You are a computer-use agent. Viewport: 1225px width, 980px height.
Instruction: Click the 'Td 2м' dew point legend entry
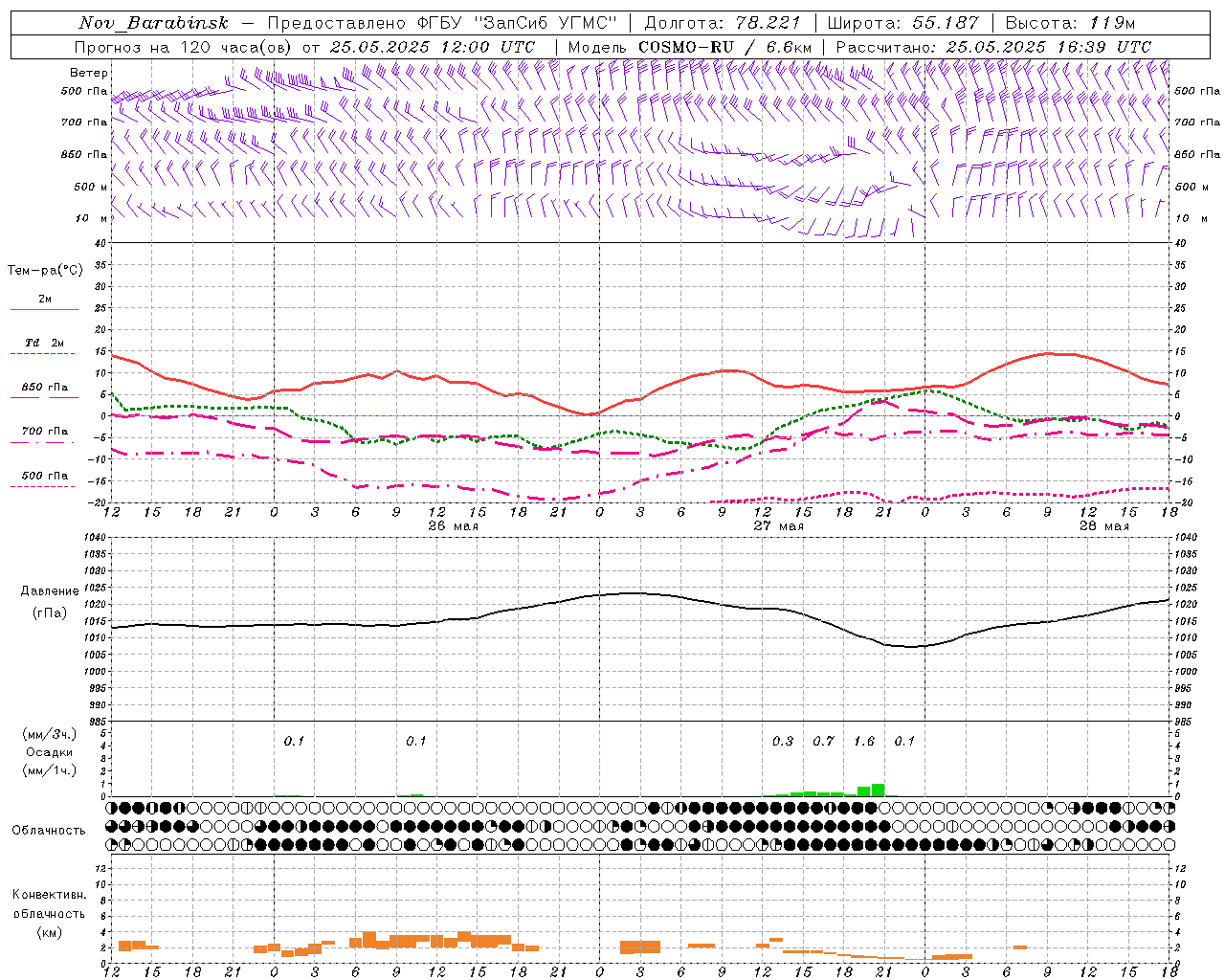pos(45,343)
